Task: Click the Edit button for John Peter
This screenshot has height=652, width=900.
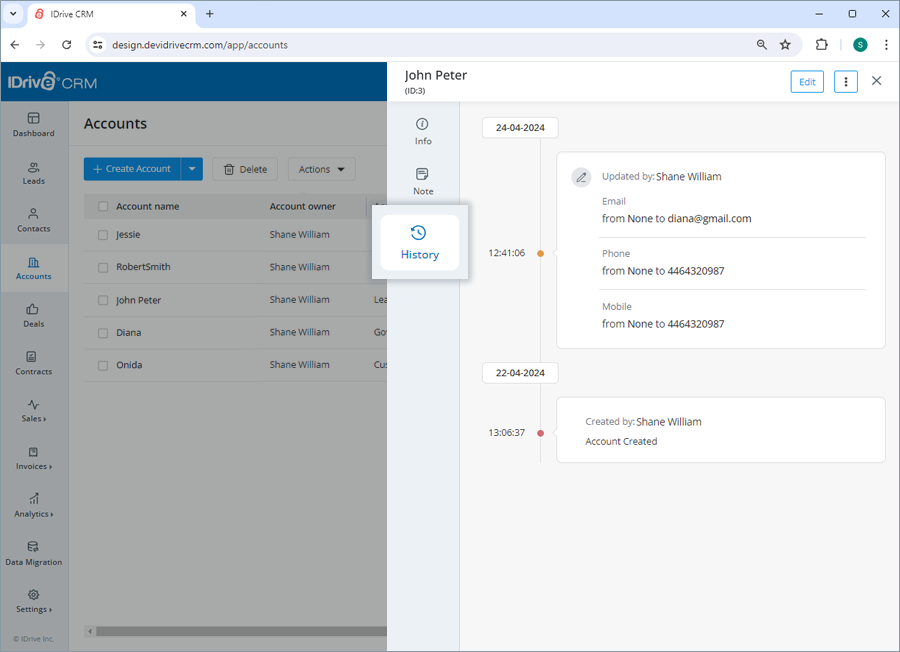Action: coord(807,81)
